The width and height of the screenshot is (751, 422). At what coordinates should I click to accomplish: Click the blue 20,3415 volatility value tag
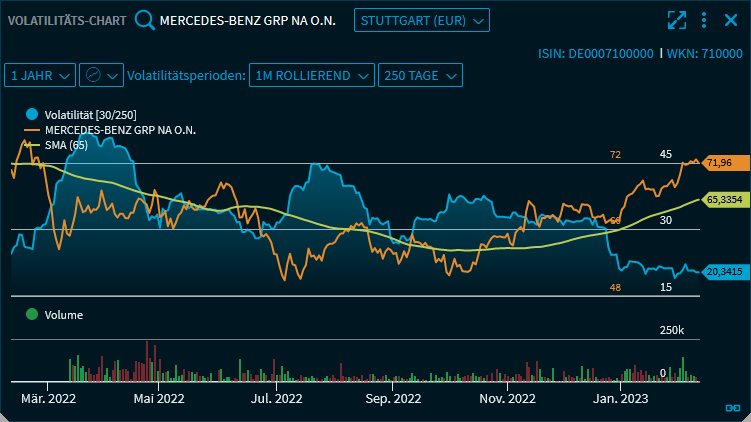(722, 271)
